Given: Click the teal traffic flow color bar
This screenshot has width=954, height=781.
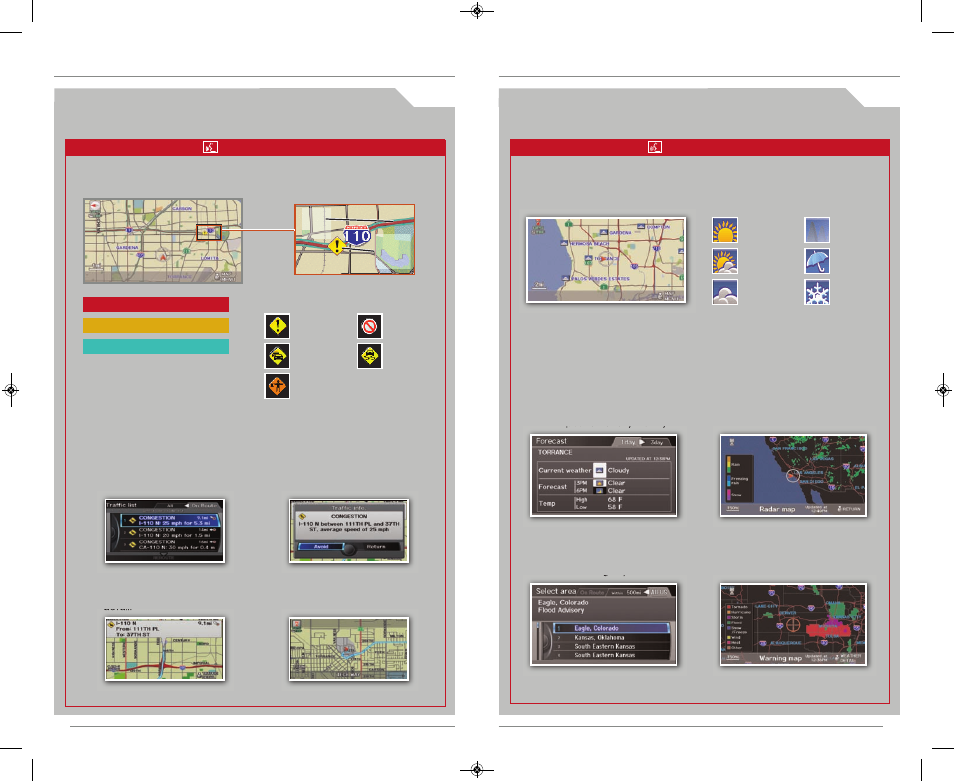Looking at the screenshot, I should click(156, 346).
